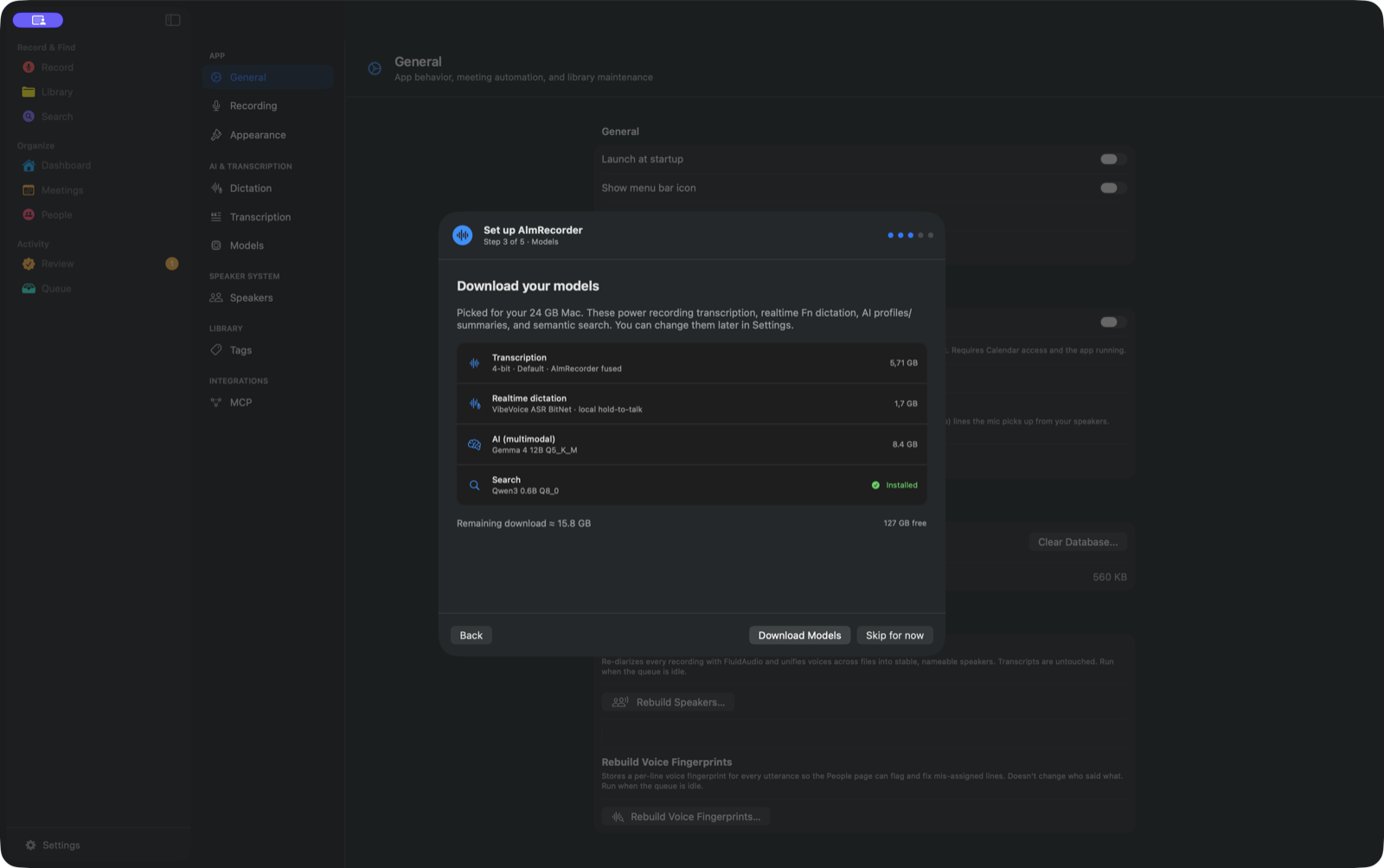
Task: Click Remaining download 15.8 GB text
Action: (x=523, y=524)
